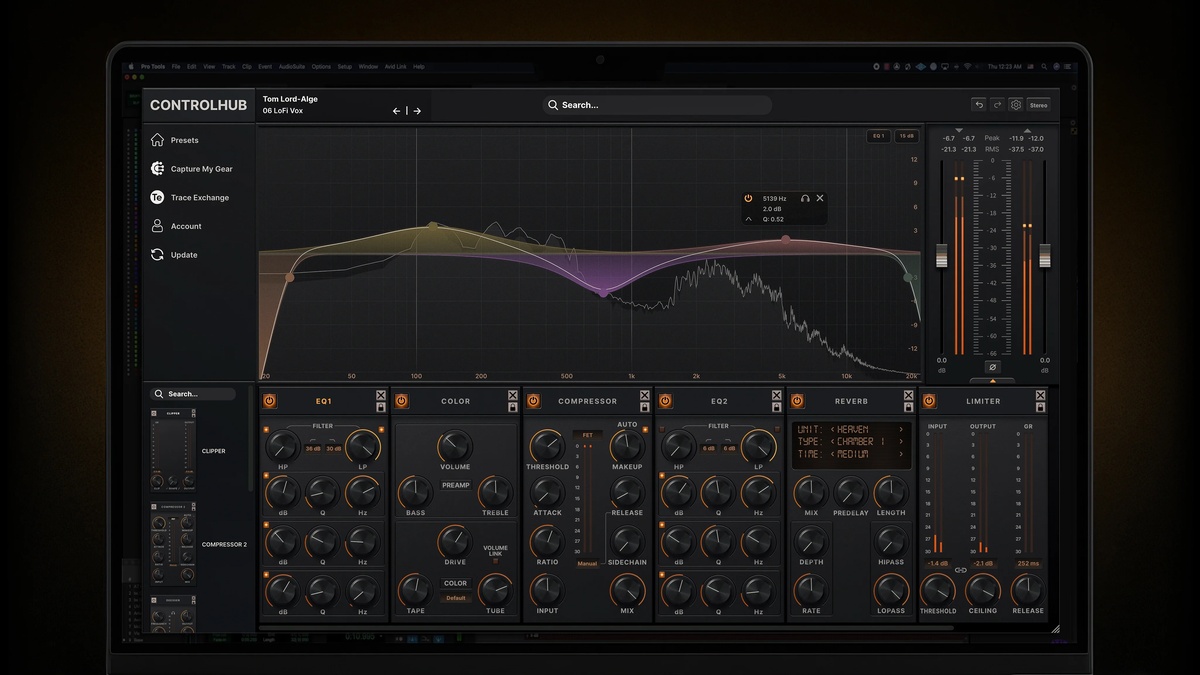
Task: Open the ControlHub settings gear
Action: [x=1015, y=105]
